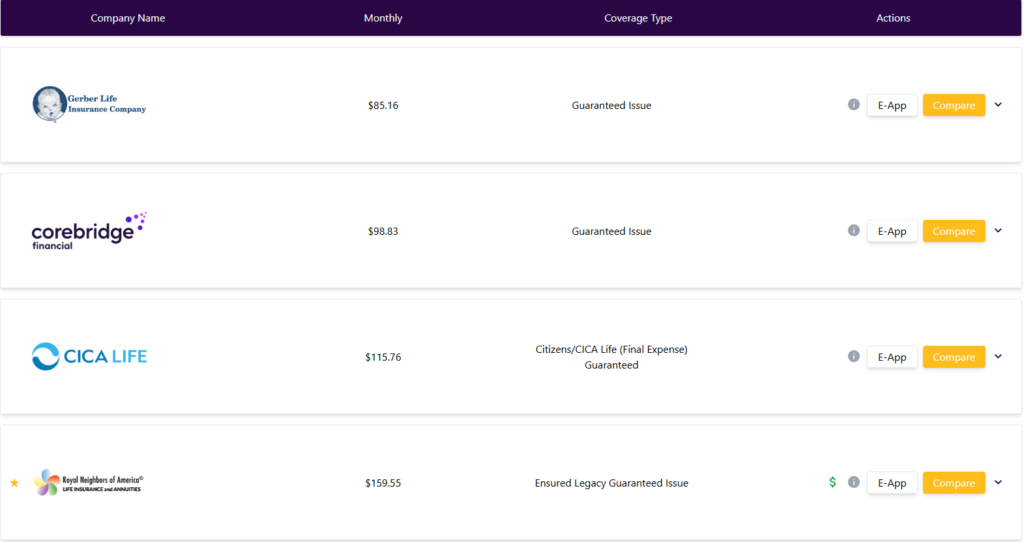Image resolution: width=1024 pixels, height=542 pixels.
Task: Click the Company Name column header
Action: [x=128, y=18]
